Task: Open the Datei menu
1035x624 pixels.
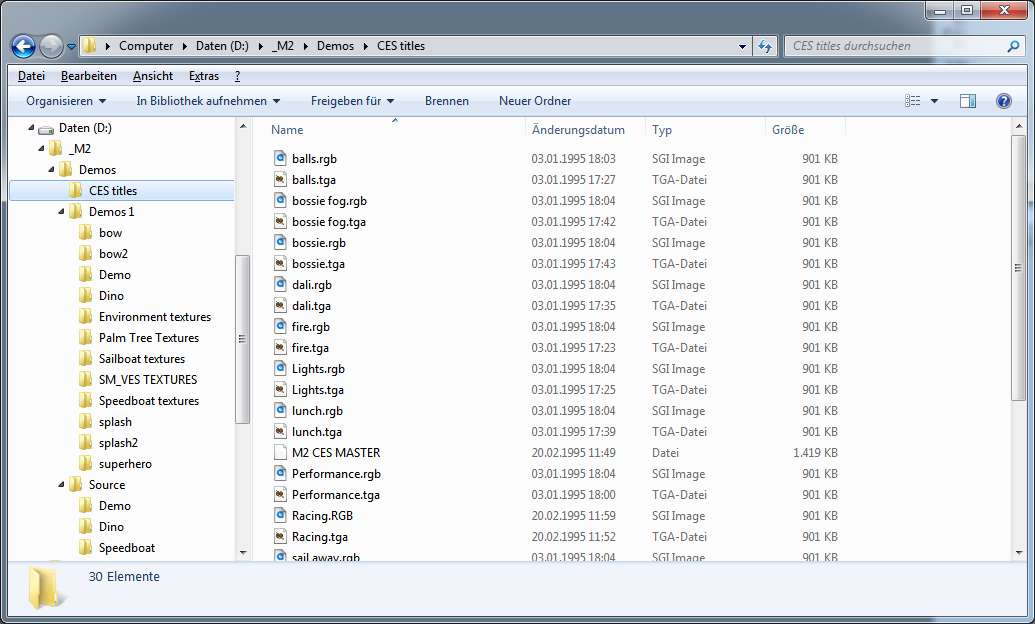Action: (31, 76)
